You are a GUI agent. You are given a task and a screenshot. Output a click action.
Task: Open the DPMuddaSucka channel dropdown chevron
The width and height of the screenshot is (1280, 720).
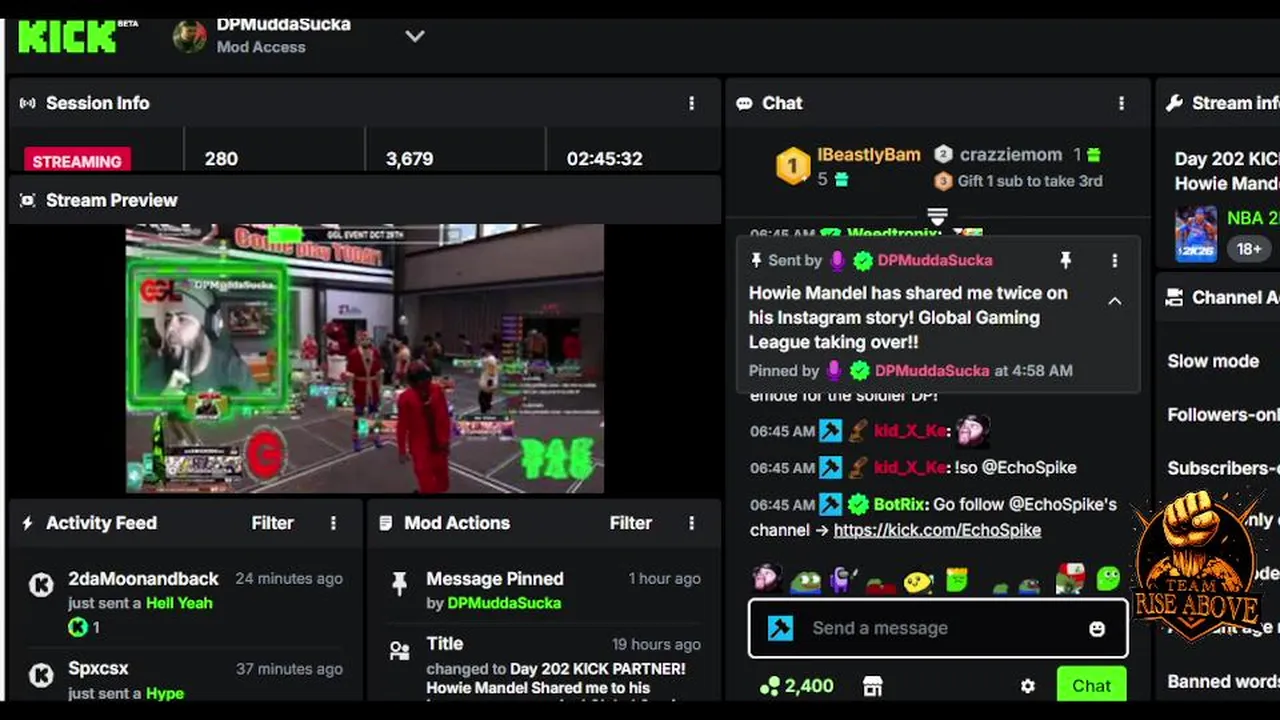click(x=415, y=36)
